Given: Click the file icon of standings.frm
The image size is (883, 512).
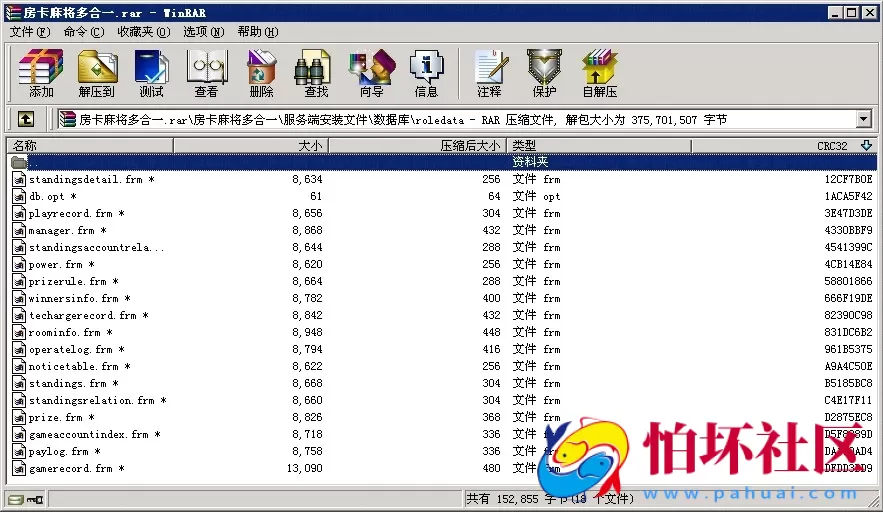Looking at the screenshot, I should coord(19,383).
